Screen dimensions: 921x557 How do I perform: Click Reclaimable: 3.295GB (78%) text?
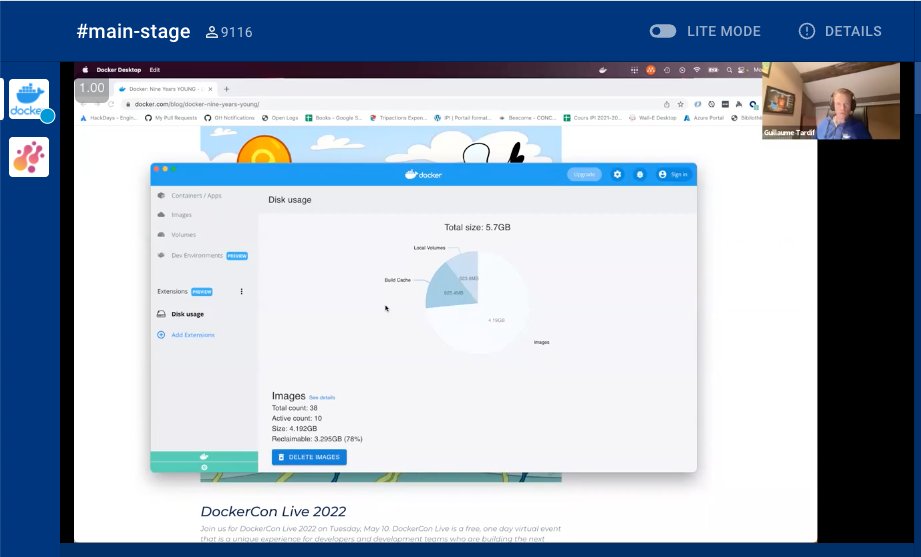coord(317,439)
